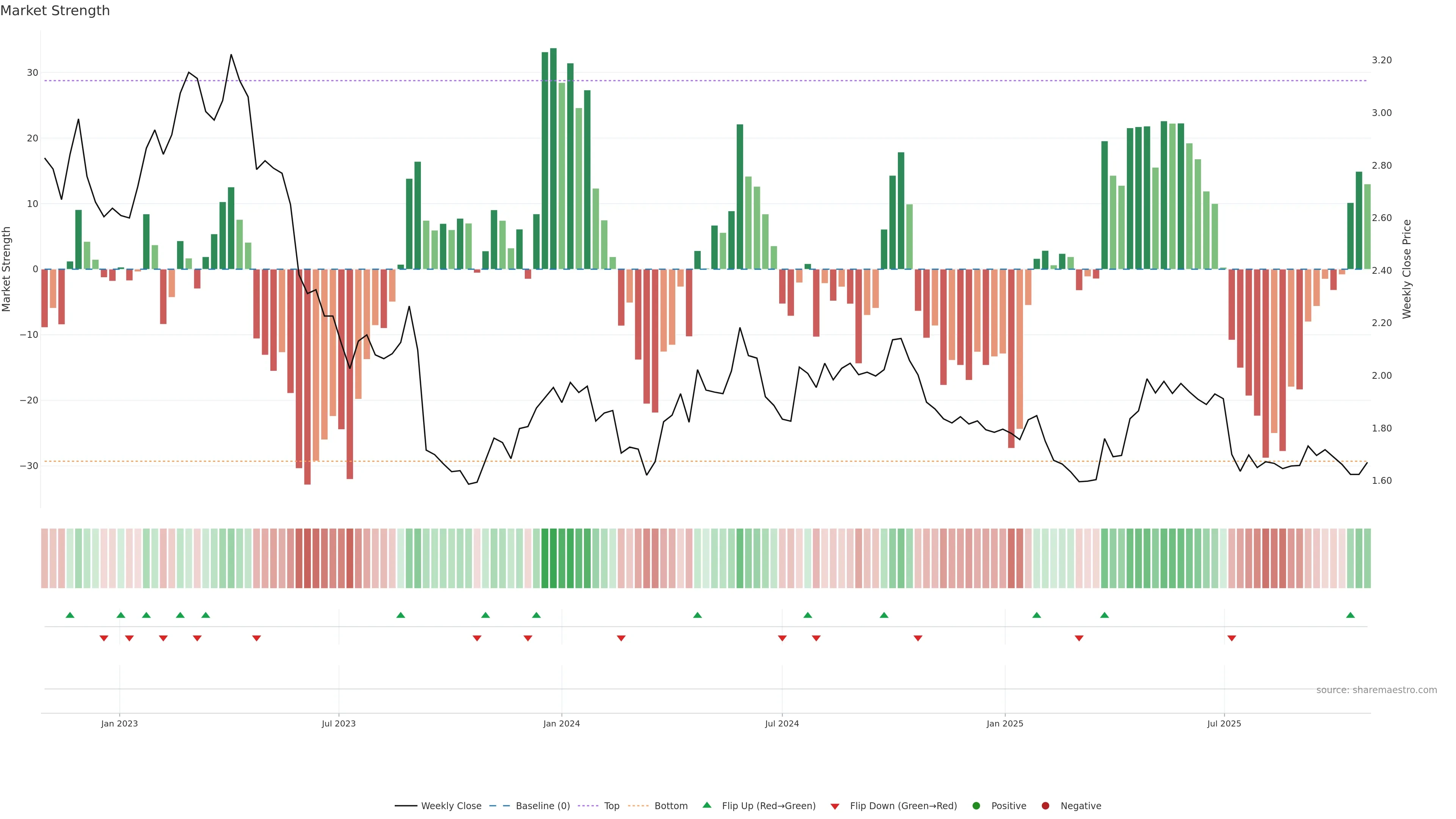
Task: Click the Market Strength chart title
Action: coord(55,11)
